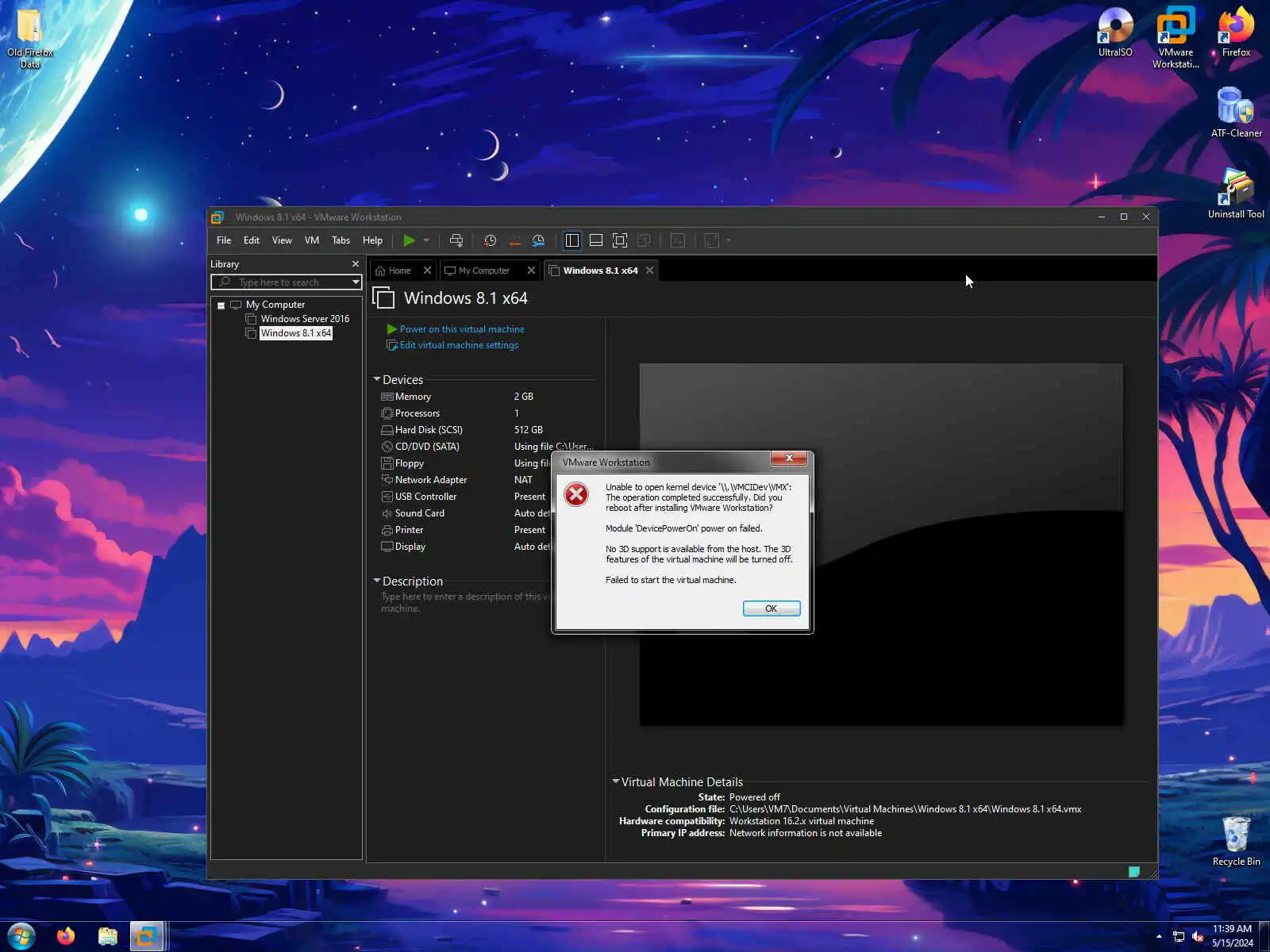Open File Explorer from the taskbar
Image resolution: width=1270 pixels, height=952 pixels.
pos(107,937)
